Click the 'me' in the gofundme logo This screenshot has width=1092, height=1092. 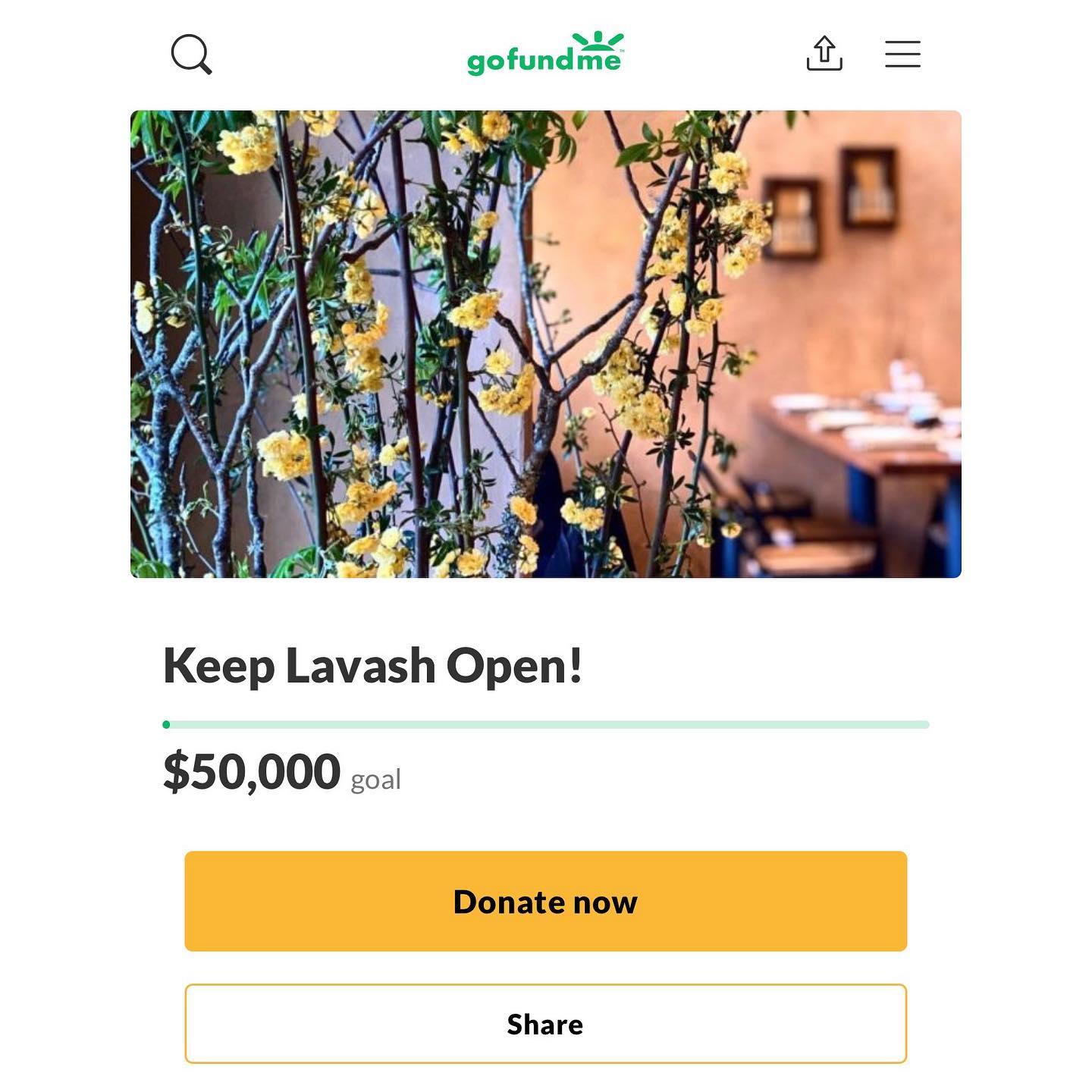pos(599,59)
